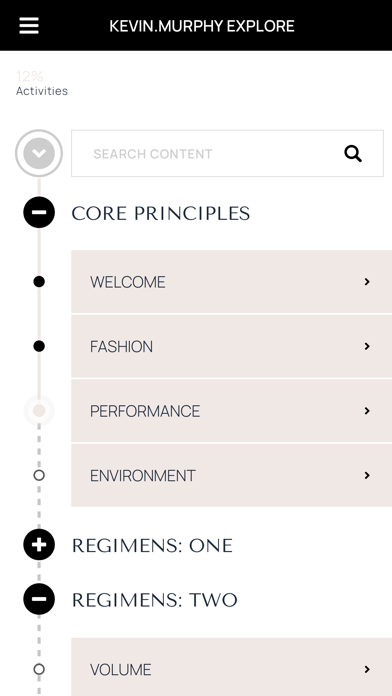Collapse the Core Principles section

pyautogui.click(x=39, y=212)
